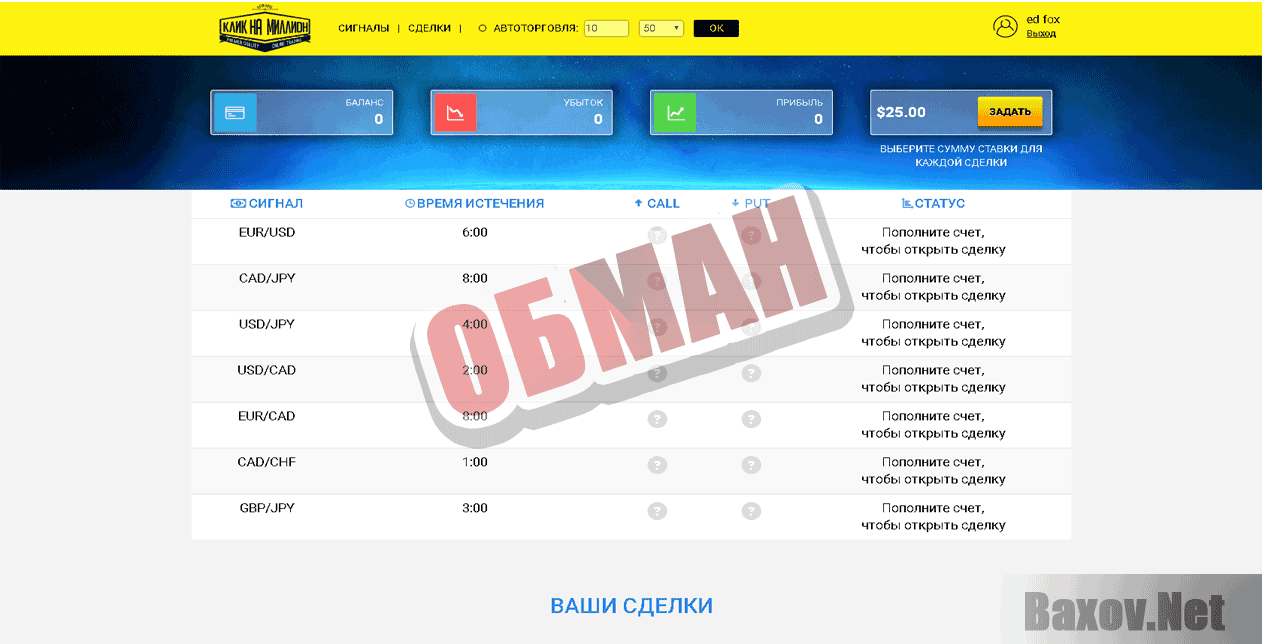Viewport: 1262px width, 644px height.
Task: Click the green ПРИБЫЛЬ graph icon
Action: (x=674, y=112)
